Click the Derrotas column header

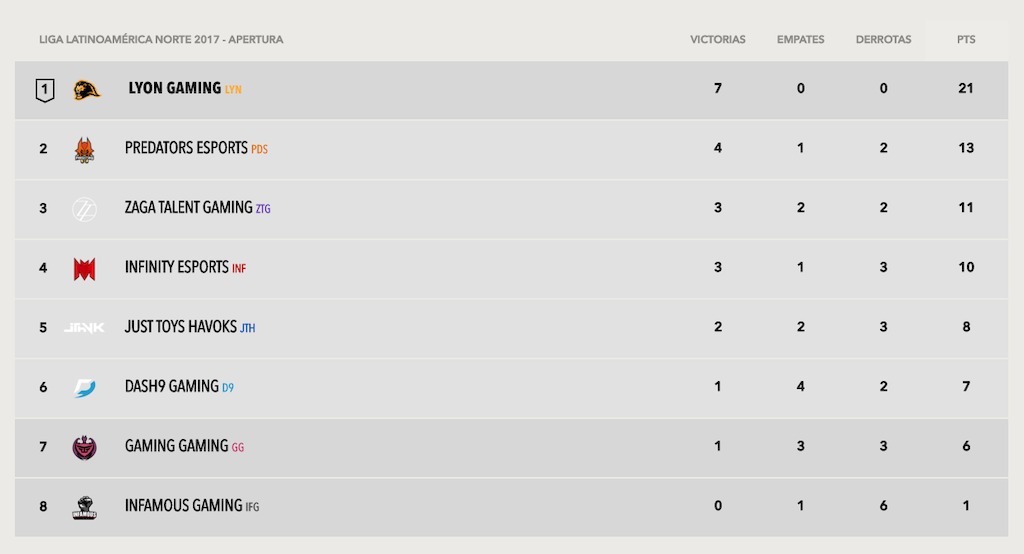[x=884, y=39]
